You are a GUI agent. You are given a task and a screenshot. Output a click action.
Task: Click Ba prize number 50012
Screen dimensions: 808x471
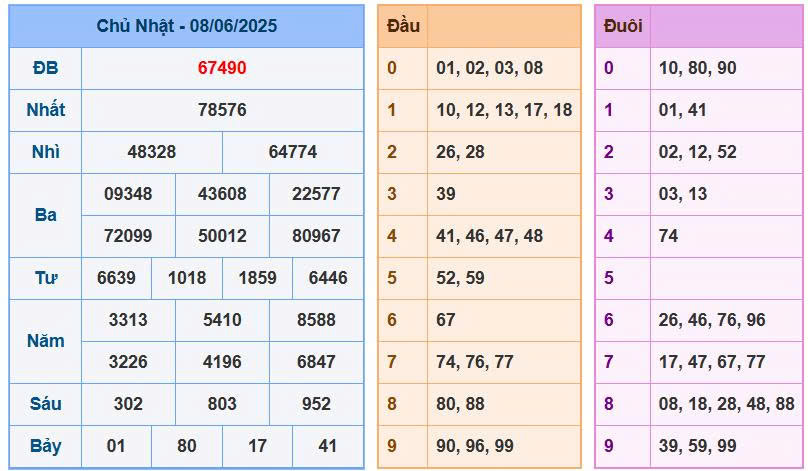pyautogui.click(x=222, y=236)
